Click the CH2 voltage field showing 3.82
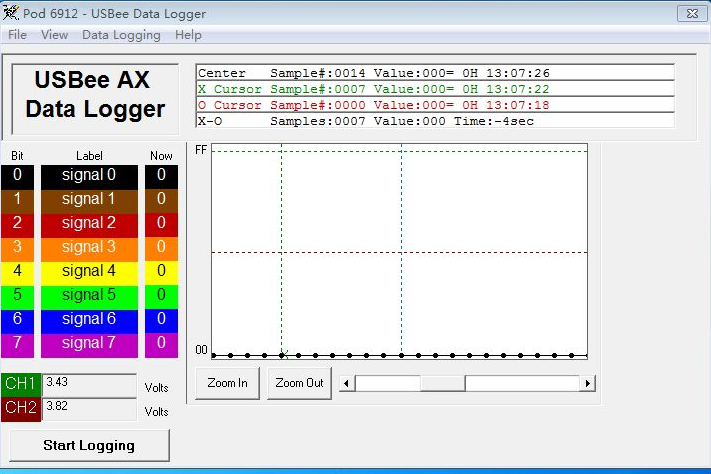 coord(89,410)
